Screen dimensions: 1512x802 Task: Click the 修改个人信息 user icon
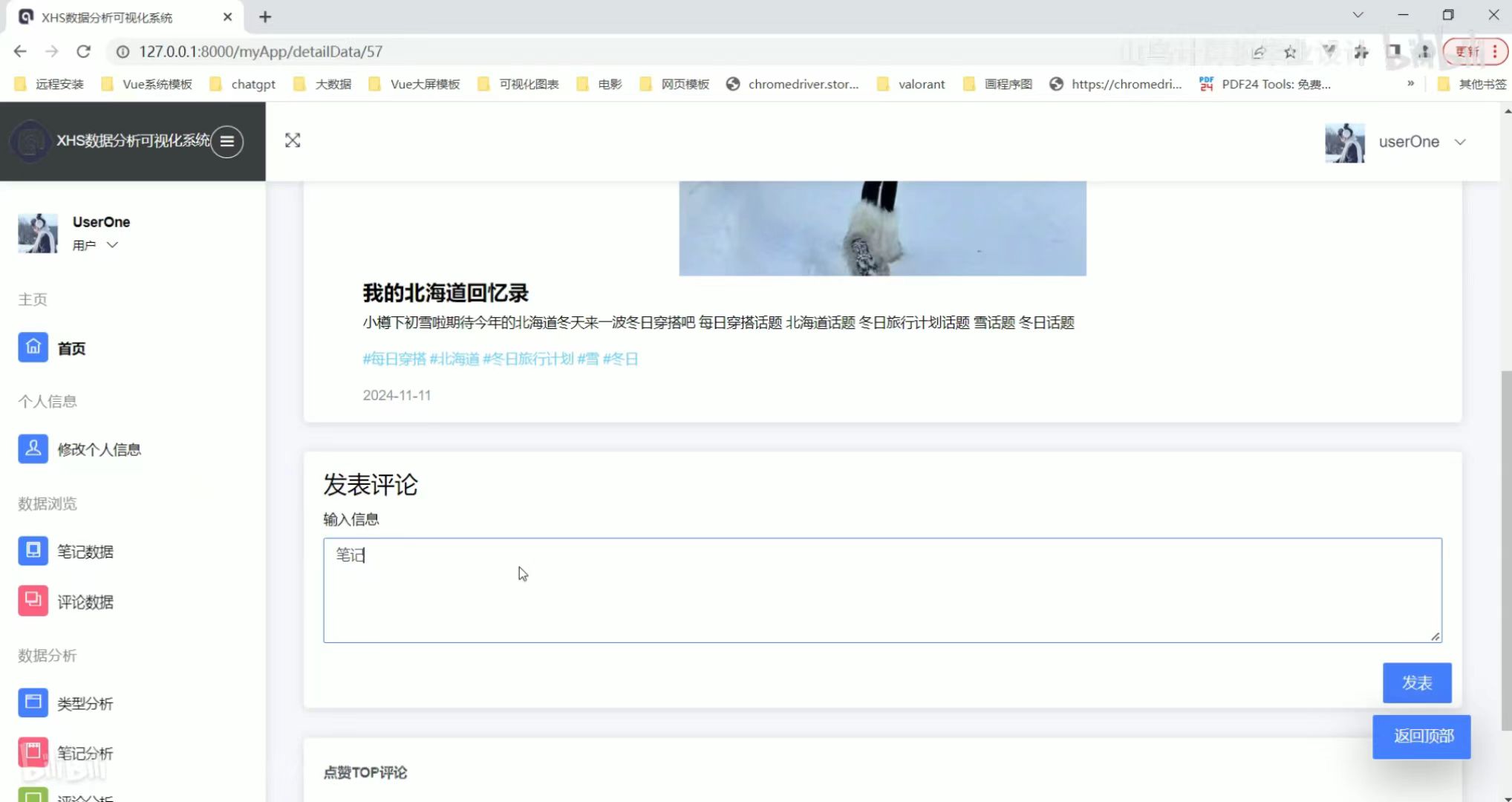33,449
